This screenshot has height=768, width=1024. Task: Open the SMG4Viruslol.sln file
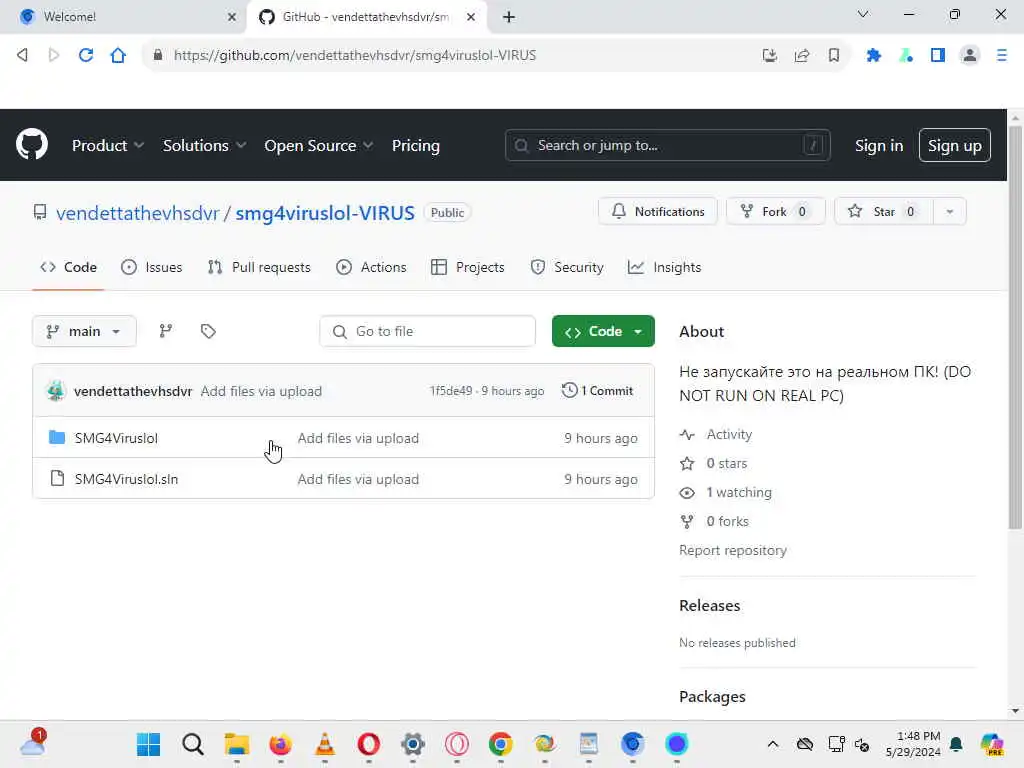click(x=126, y=479)
